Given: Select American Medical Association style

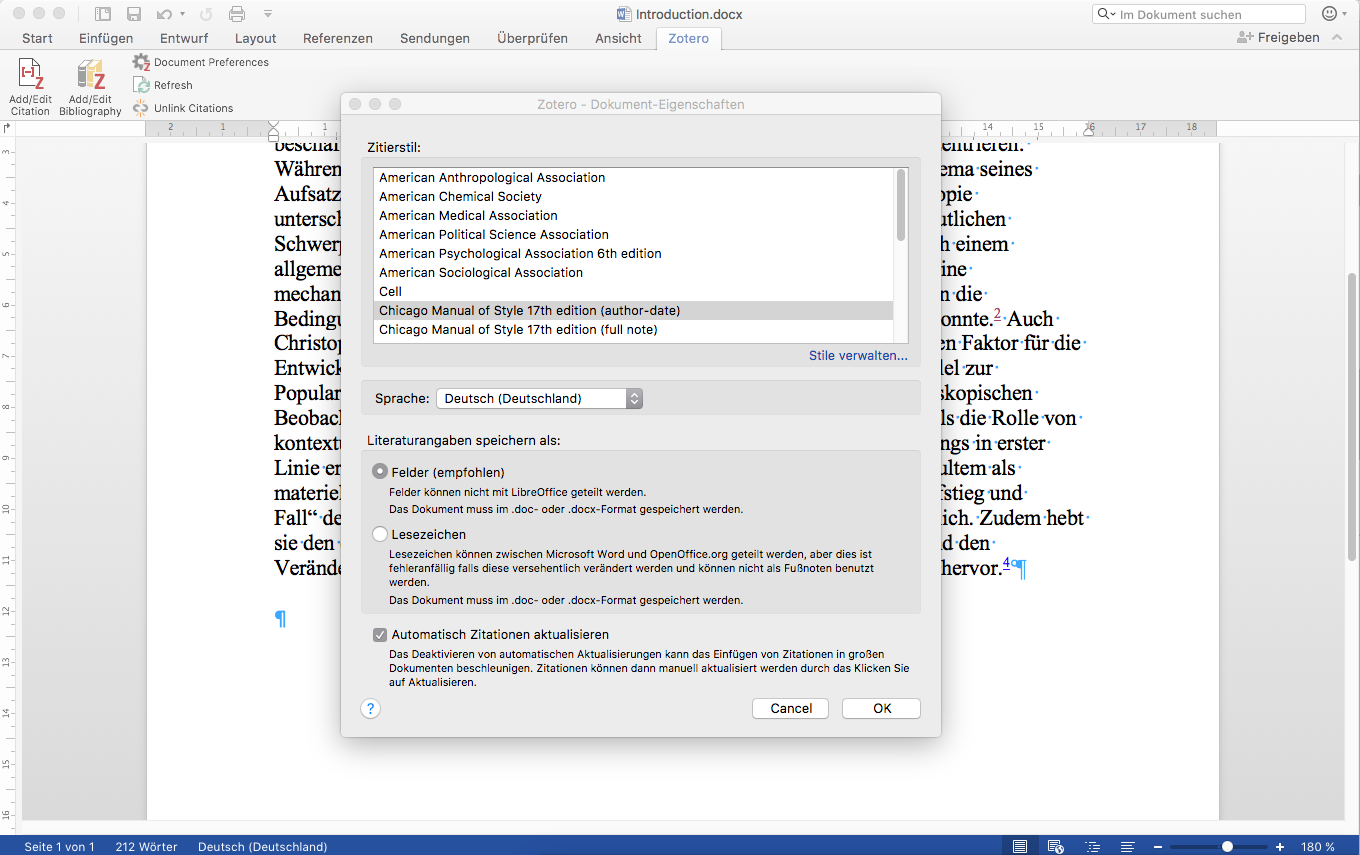Looking at the screenshot, I should pyautogui.click(x=634, y=215).
